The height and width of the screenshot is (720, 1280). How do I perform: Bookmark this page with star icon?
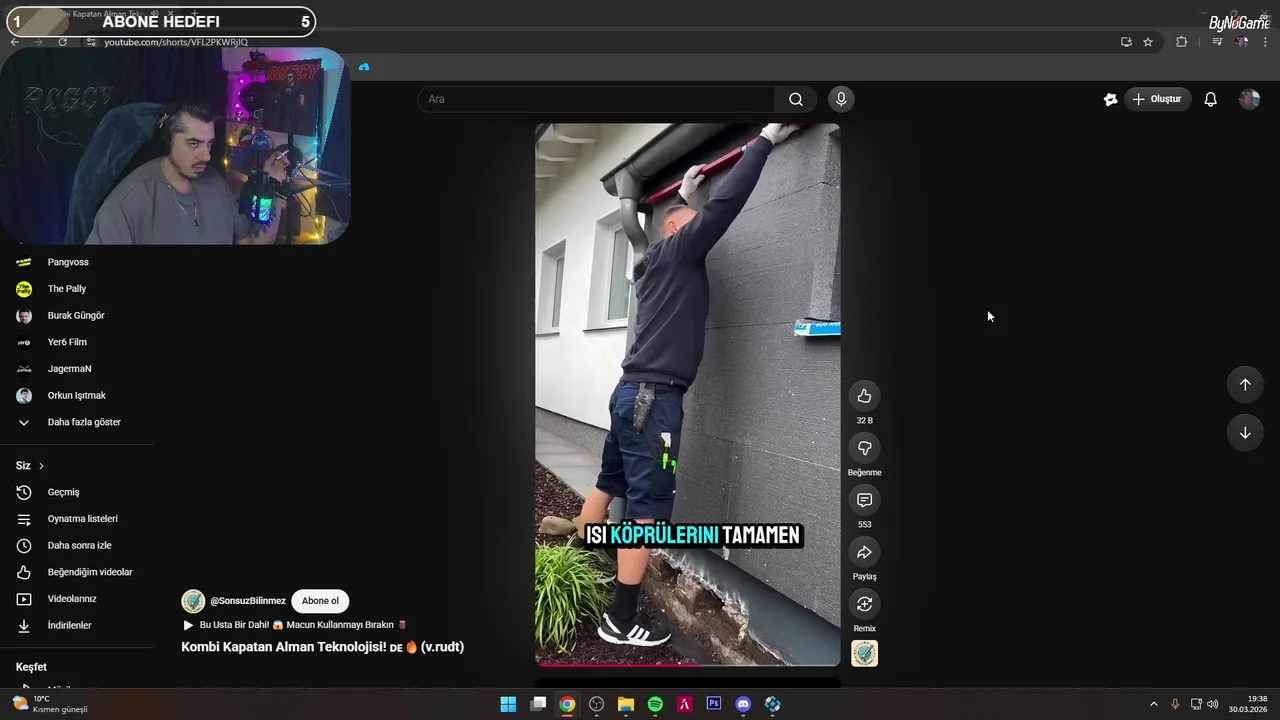pos(1148,42)
